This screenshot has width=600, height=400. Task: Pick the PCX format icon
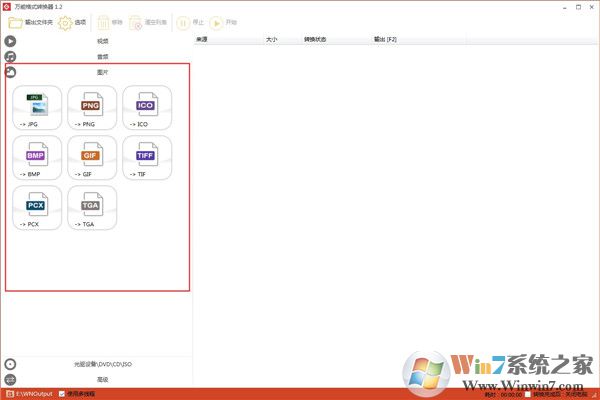pos(38,208)
